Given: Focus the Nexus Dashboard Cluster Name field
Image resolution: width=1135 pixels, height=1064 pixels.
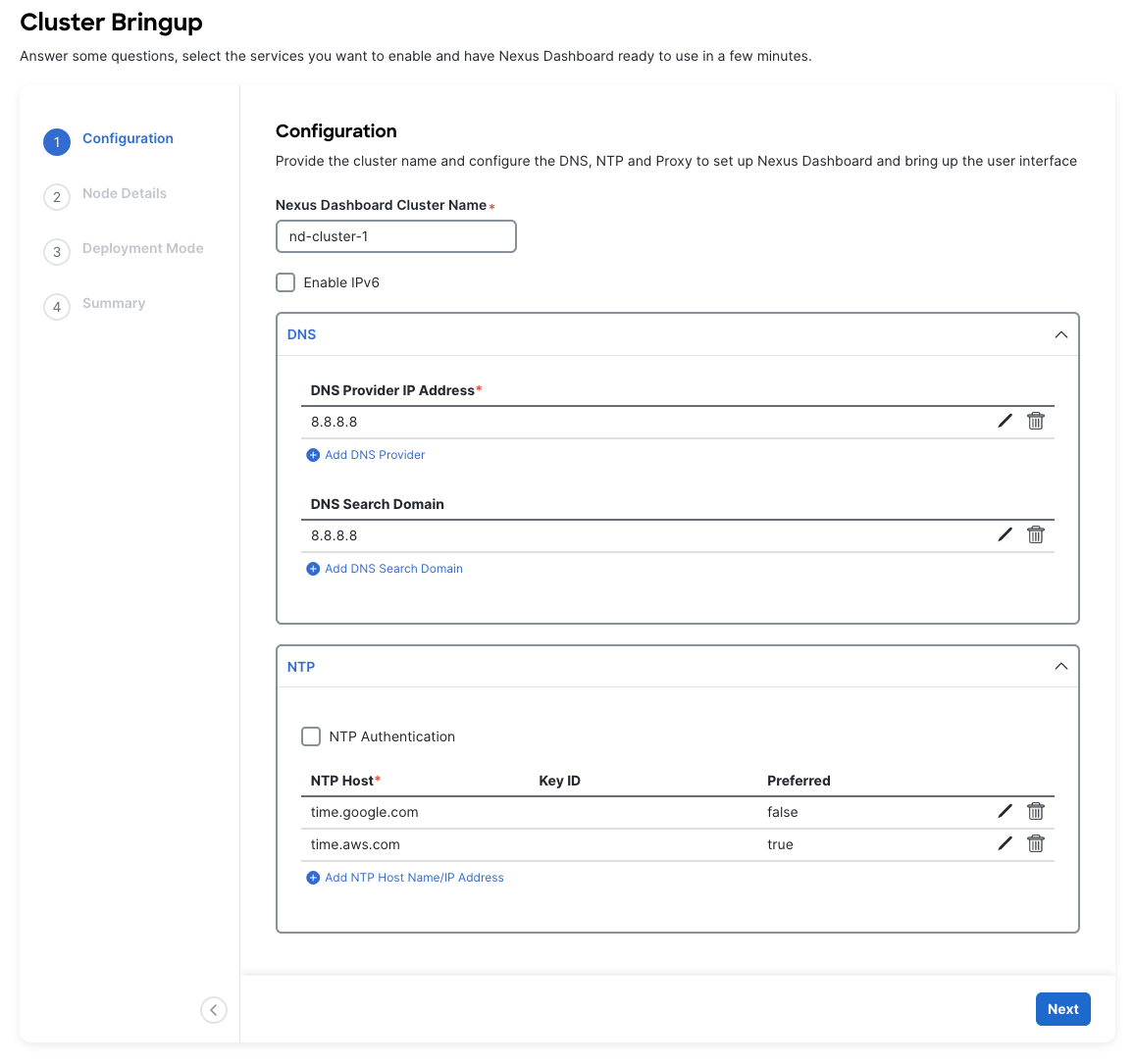Looking at the screenshot, I should (x=396, y=236).
